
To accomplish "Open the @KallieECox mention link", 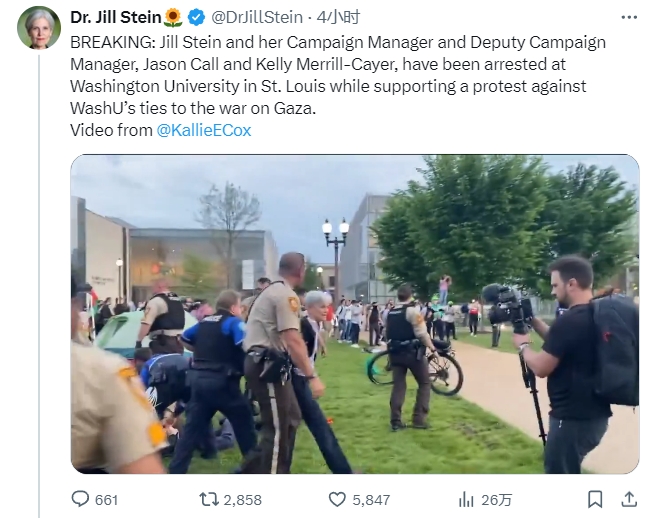I will click(x=205, y=130).
